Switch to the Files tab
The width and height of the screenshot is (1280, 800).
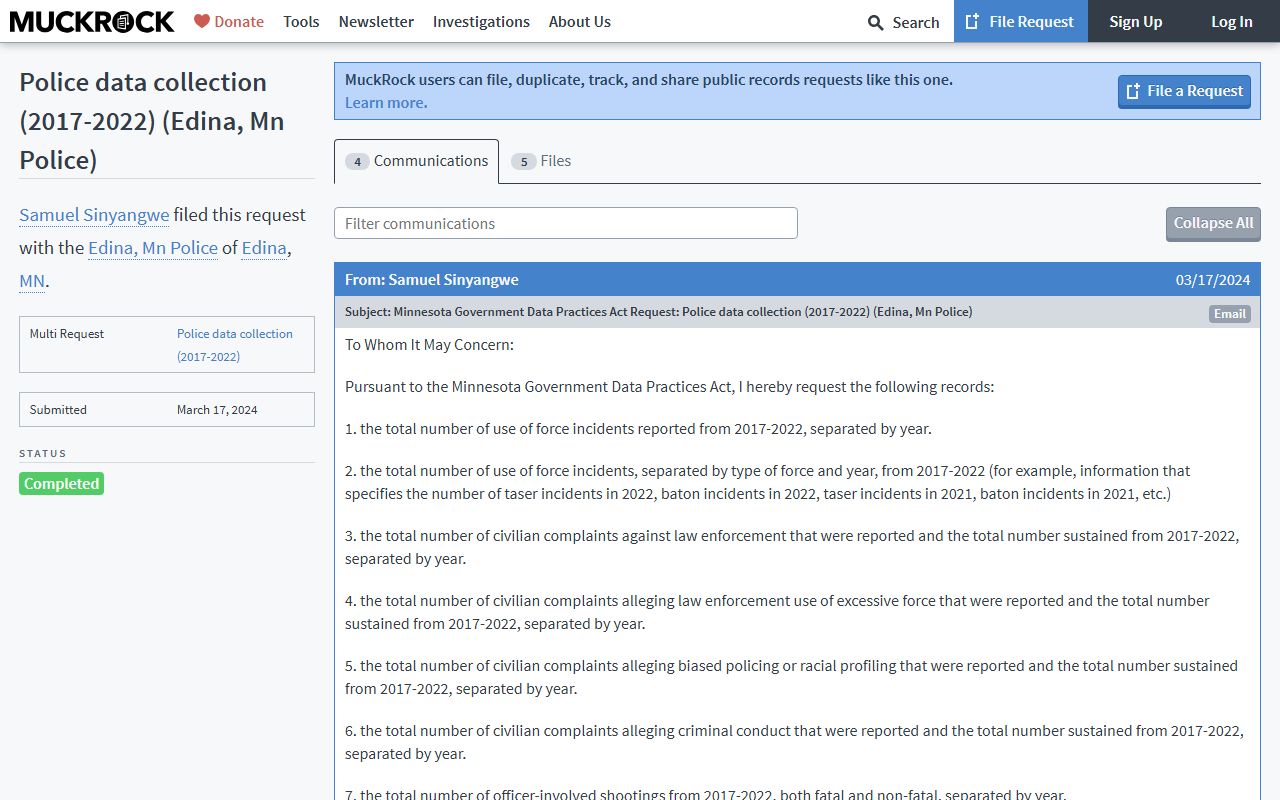(541, 161)
